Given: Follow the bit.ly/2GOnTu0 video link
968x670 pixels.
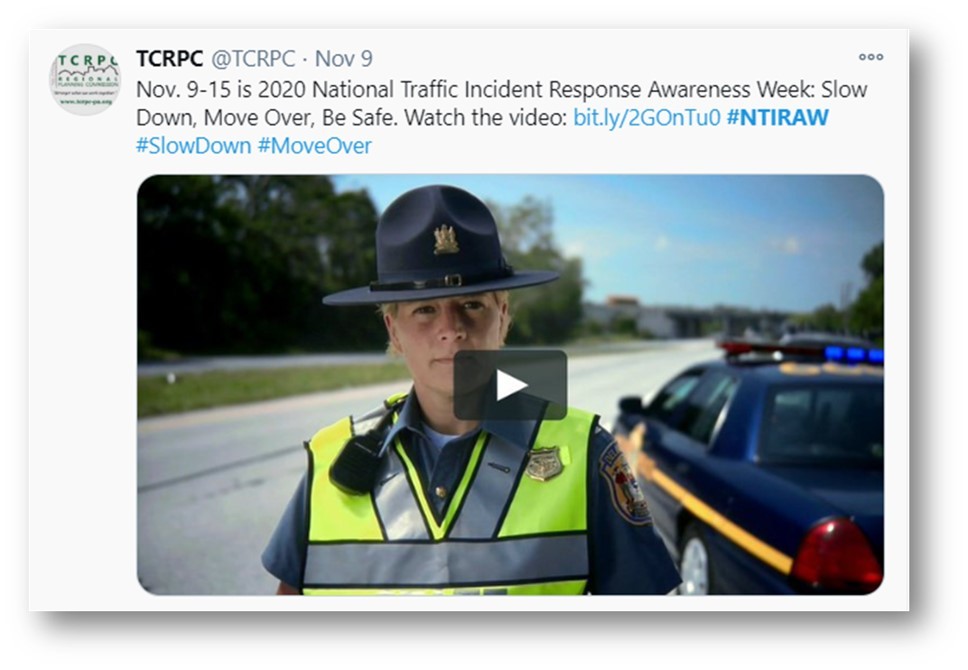Looking at the screenshot, I should click(646, 117).
